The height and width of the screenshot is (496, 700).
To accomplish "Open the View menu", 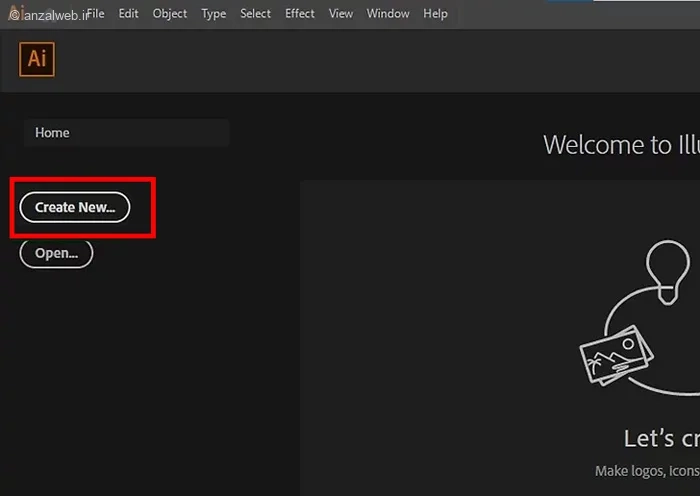I will tap(341, 14).
